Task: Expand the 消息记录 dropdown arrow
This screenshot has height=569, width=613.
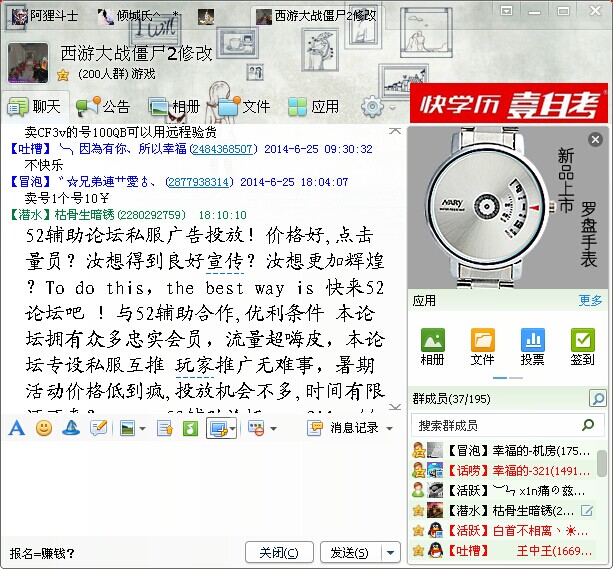Action: click(x=389, y=429)
